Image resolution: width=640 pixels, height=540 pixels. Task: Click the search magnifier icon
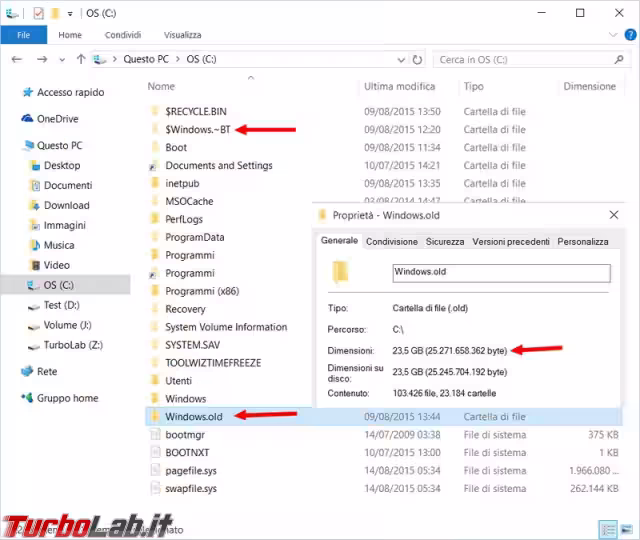619,60
